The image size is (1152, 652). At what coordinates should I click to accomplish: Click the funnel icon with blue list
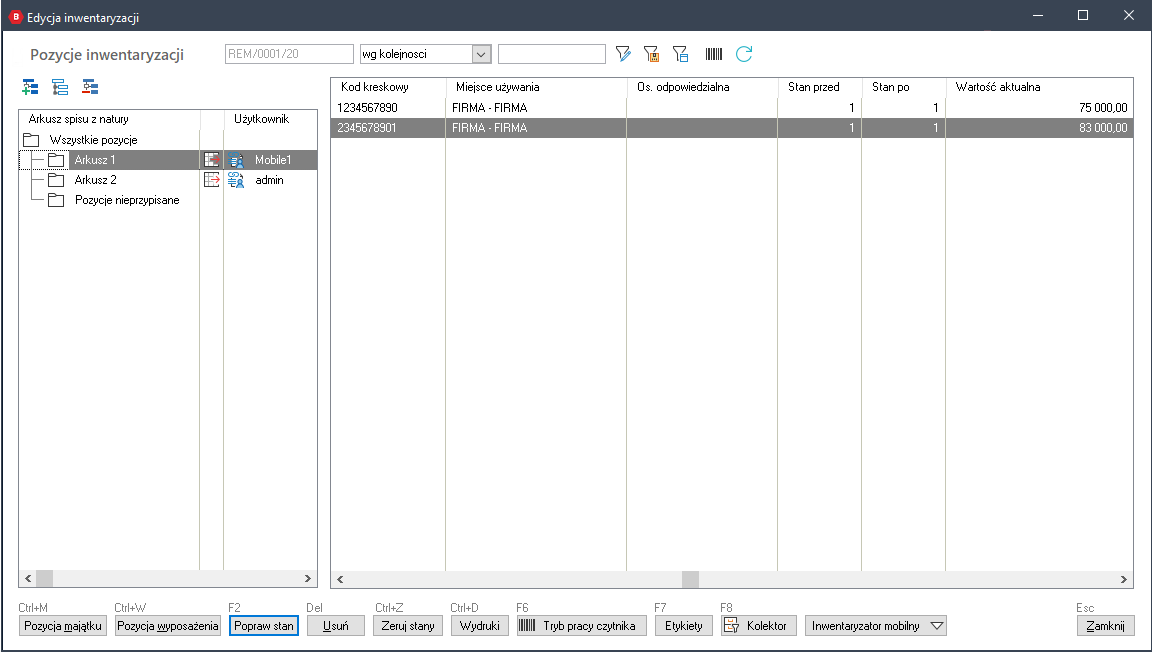click(680, 54)
